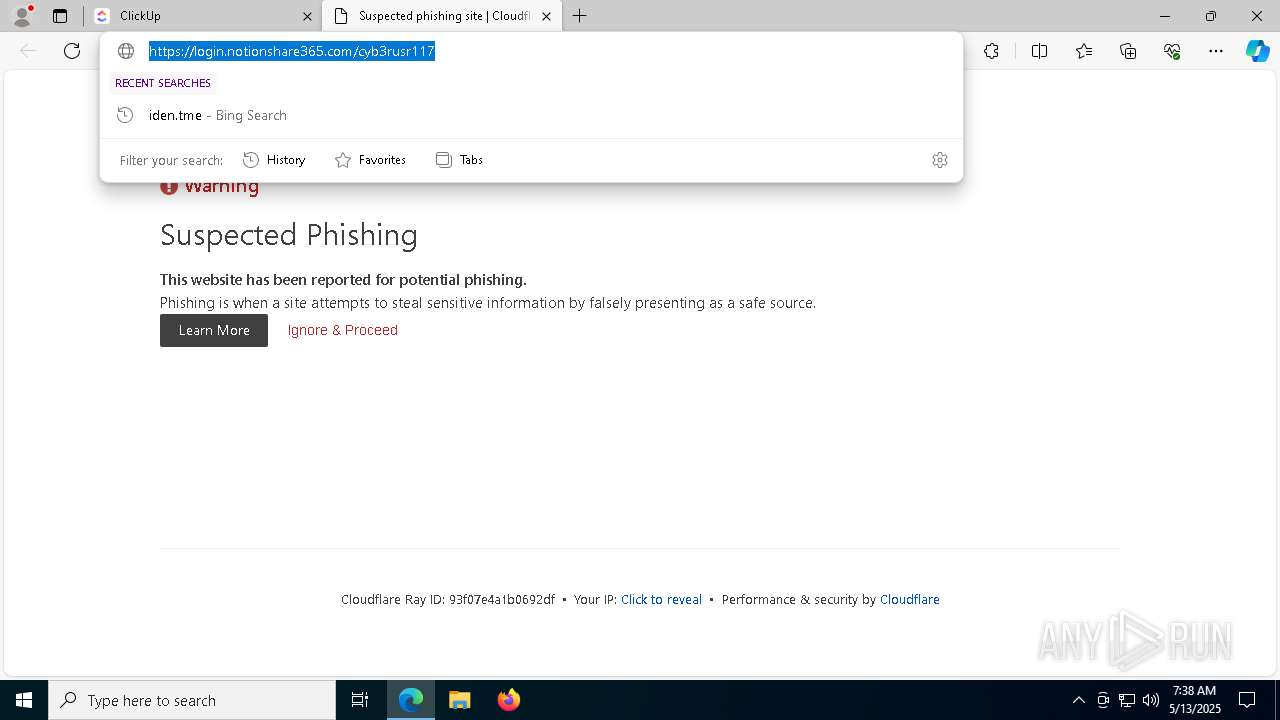Click the Cloudflare Ray ID text
The height and width of the screenshot is (720, 1280).
448,599
